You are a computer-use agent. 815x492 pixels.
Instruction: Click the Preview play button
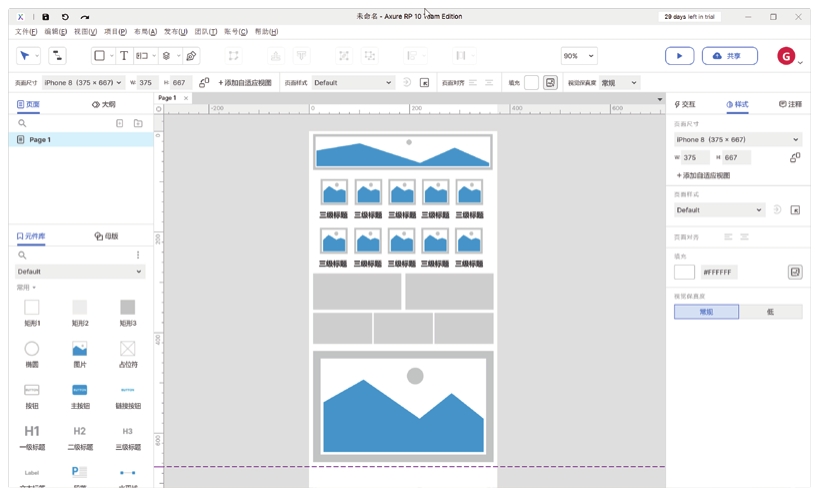click(679, 56)
